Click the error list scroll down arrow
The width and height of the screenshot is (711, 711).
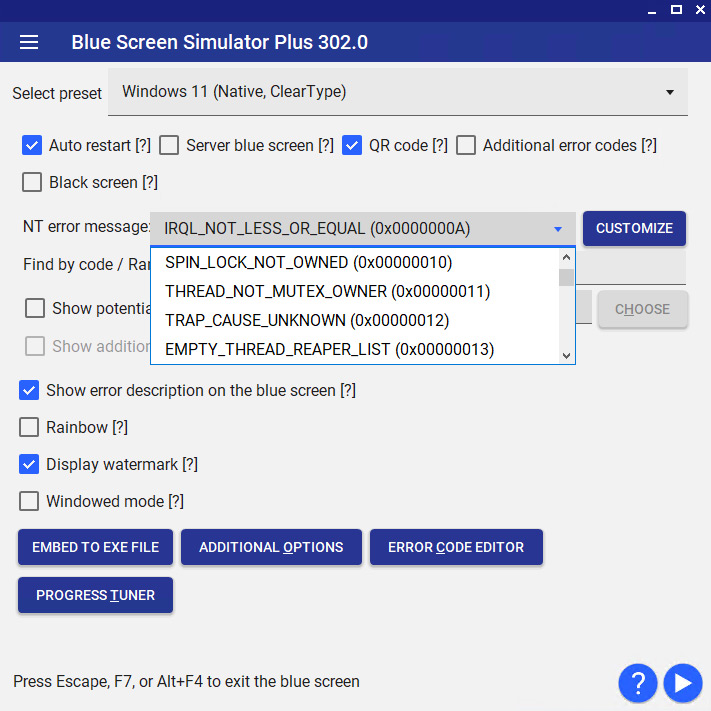click(566, 356)
